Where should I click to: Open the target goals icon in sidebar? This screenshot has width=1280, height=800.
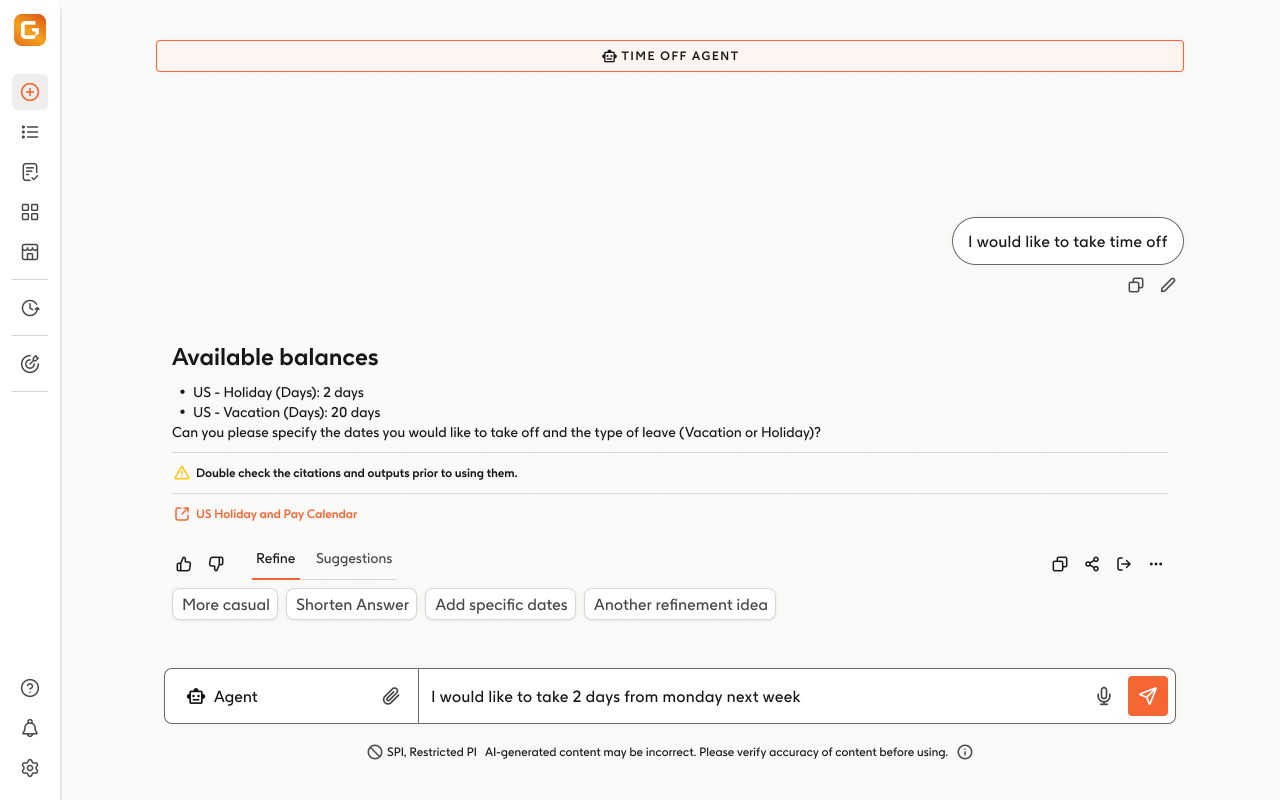[30, 364]
